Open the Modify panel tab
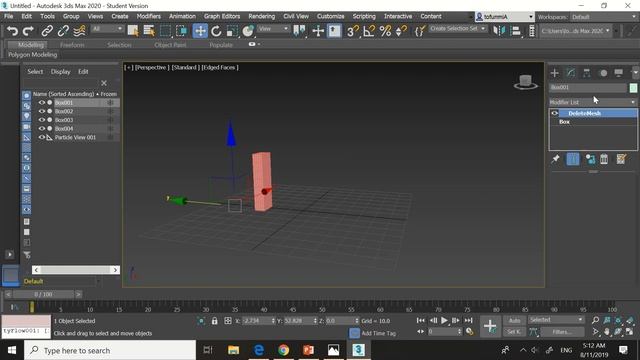Image resolution: width=640 pixels, height=360 pixels. 571,73
